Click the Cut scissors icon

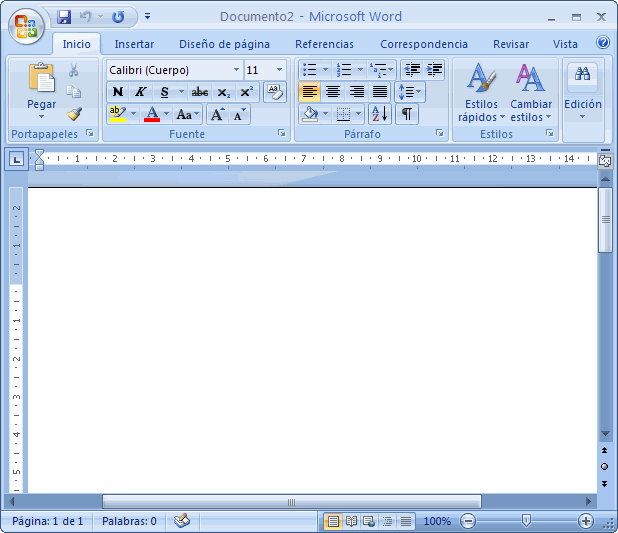coord(73,70)
